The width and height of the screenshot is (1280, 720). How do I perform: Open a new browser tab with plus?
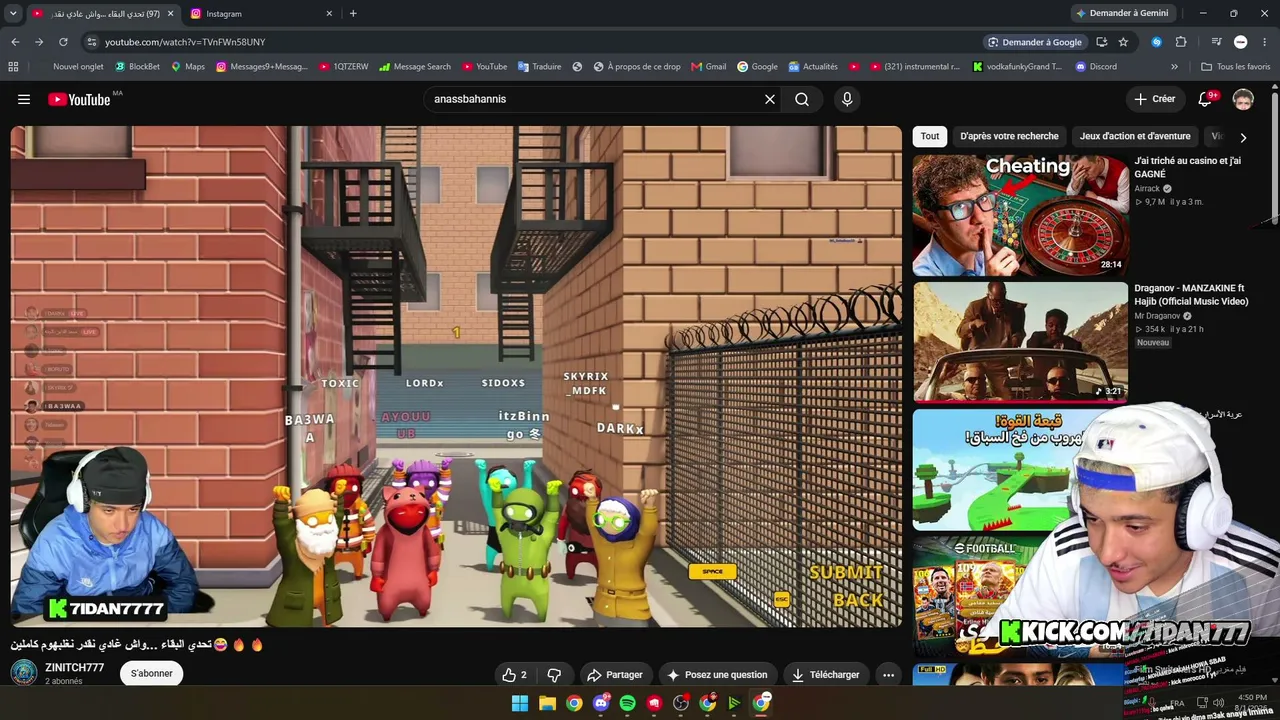353,13
